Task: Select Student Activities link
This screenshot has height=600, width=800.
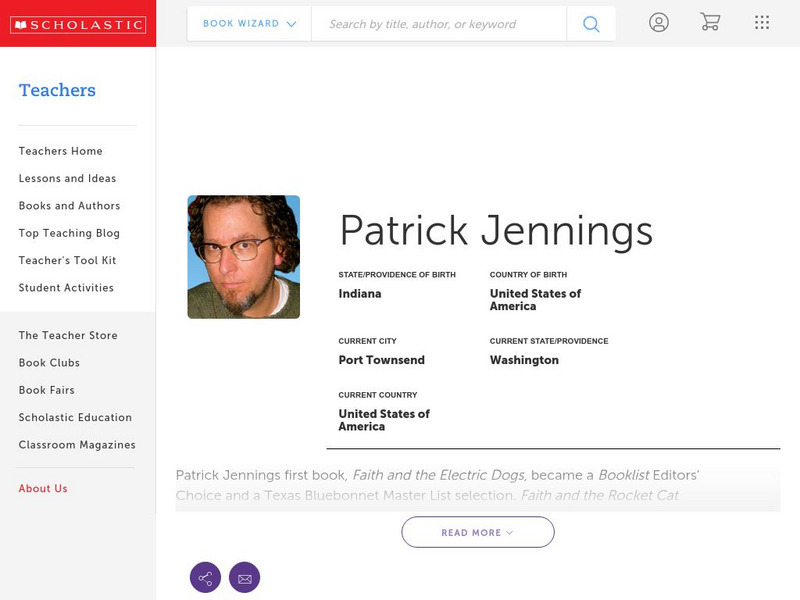Action: (66, 288)
